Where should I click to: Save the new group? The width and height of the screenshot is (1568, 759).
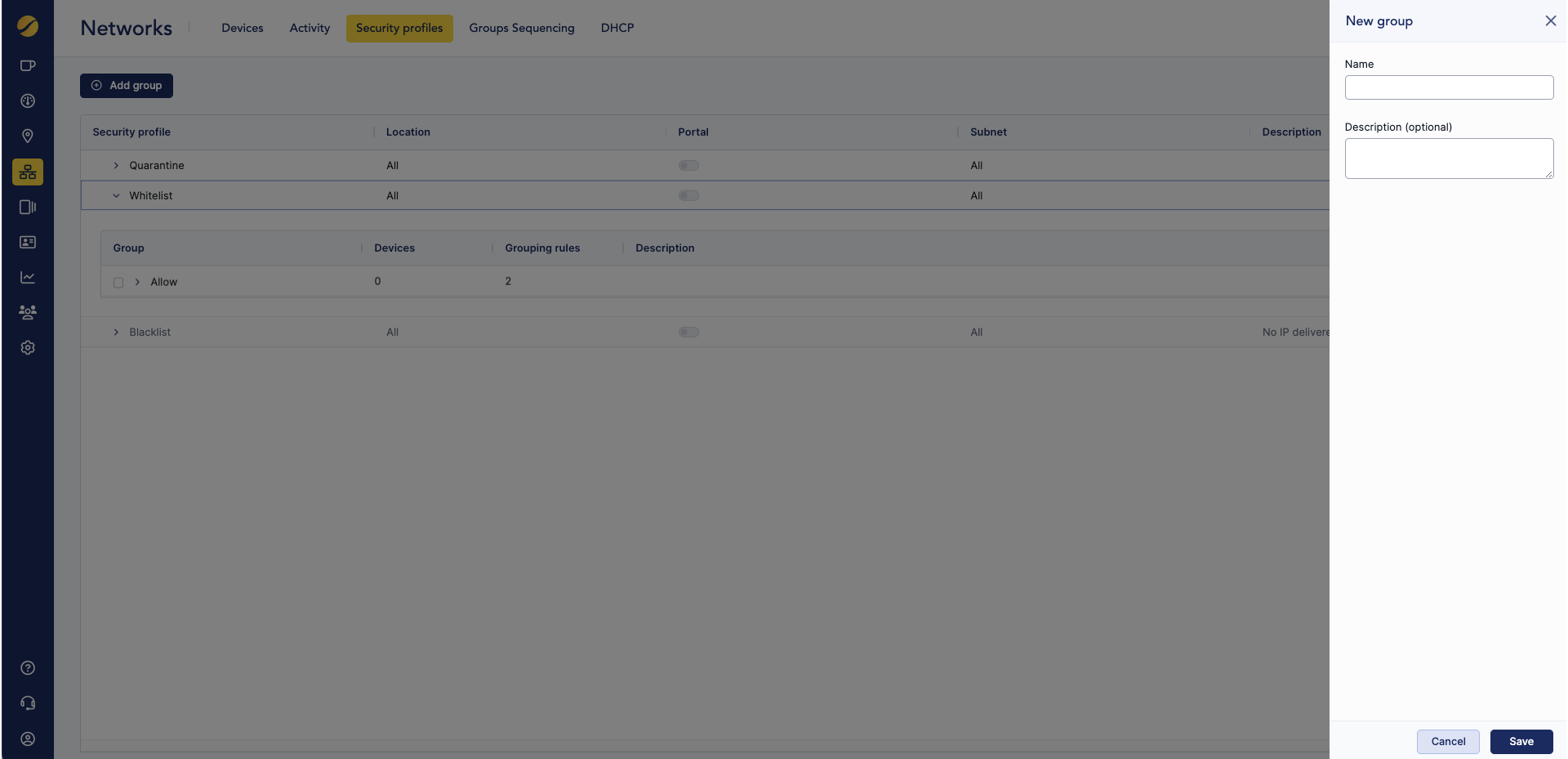(1521, 742)
